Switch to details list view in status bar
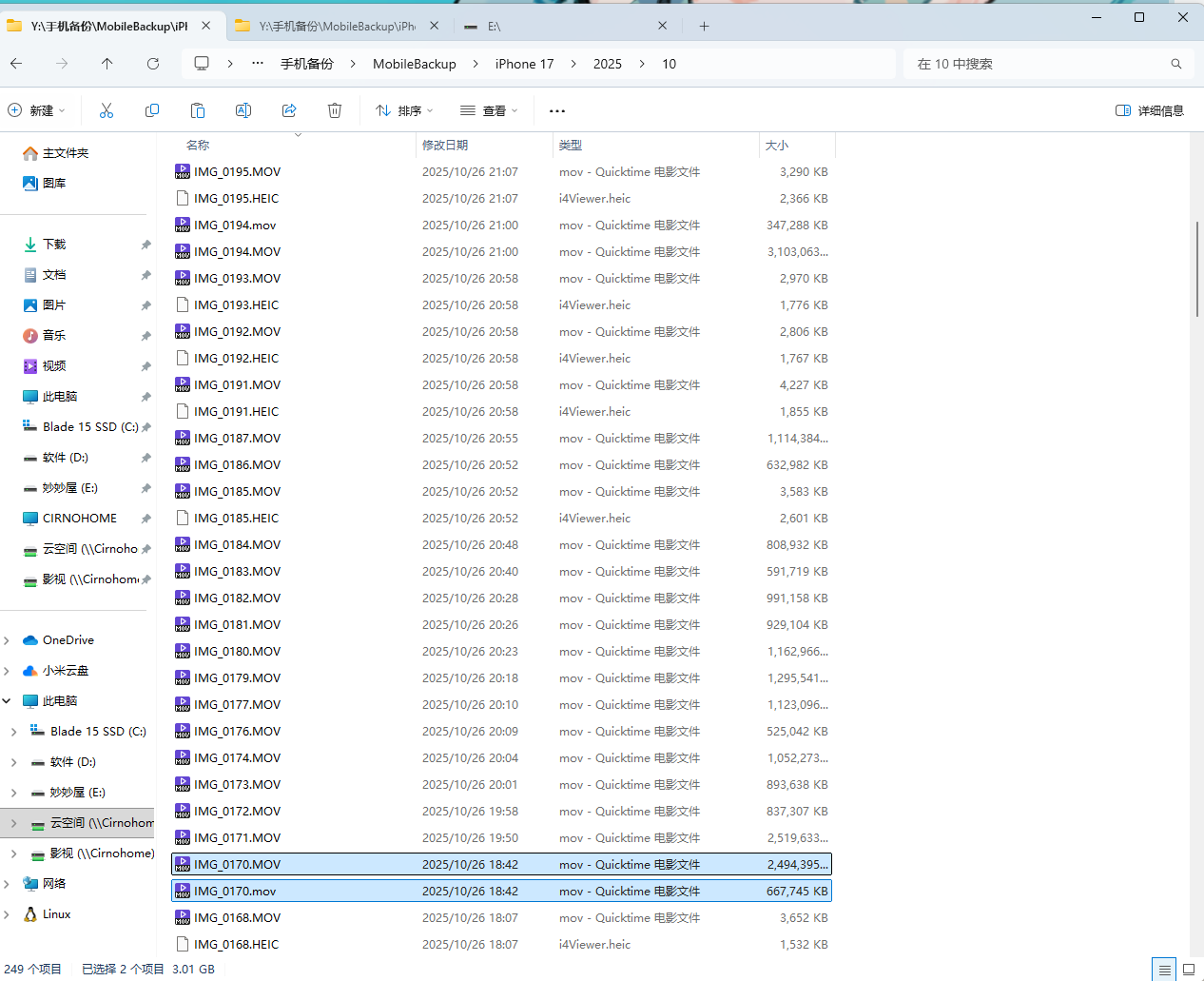 [1164, 970]
